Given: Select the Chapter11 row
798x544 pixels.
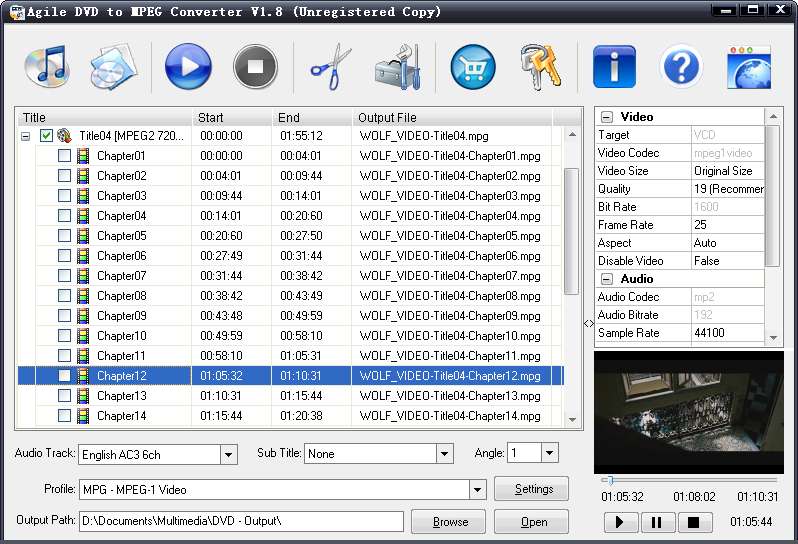Looking at the screenshot, I should (x=291, y=356).
